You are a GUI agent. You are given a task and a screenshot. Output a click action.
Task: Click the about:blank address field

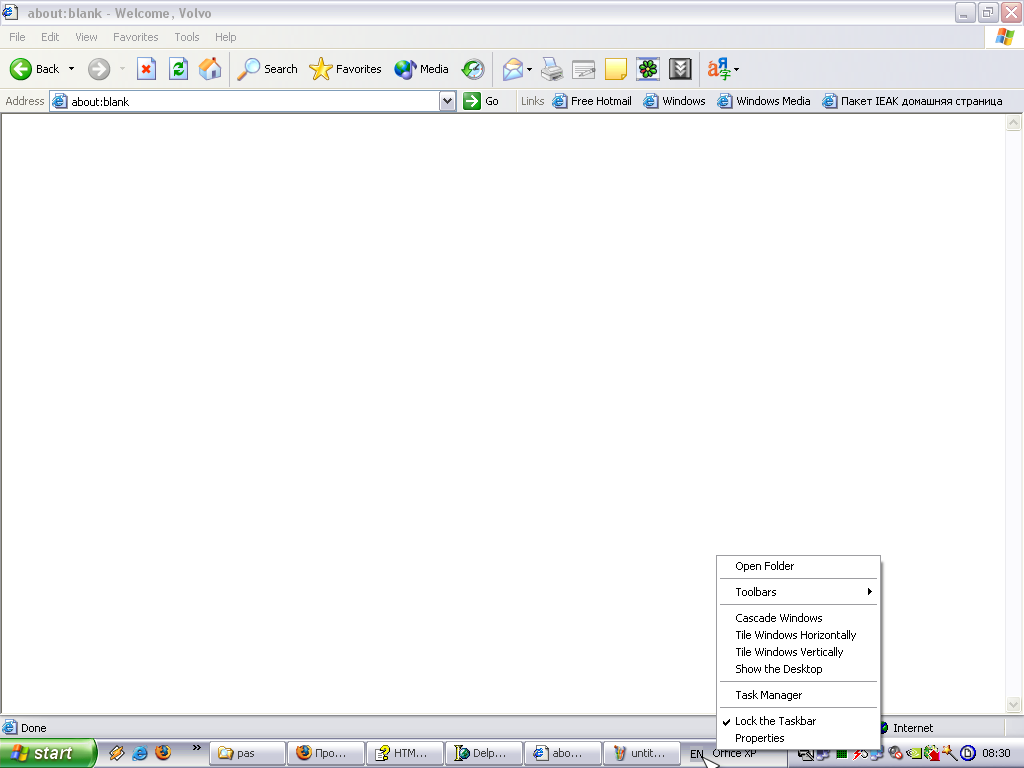point(250,101)
